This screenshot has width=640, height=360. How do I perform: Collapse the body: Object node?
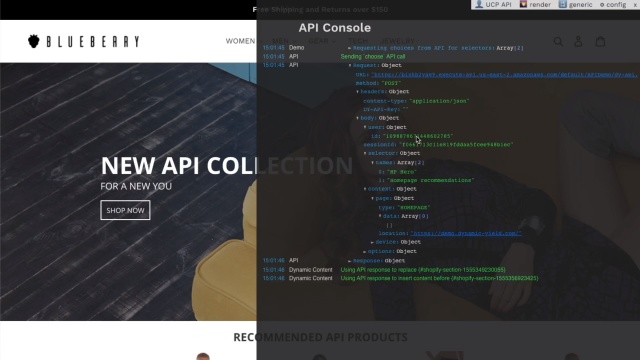coord(358,118)
